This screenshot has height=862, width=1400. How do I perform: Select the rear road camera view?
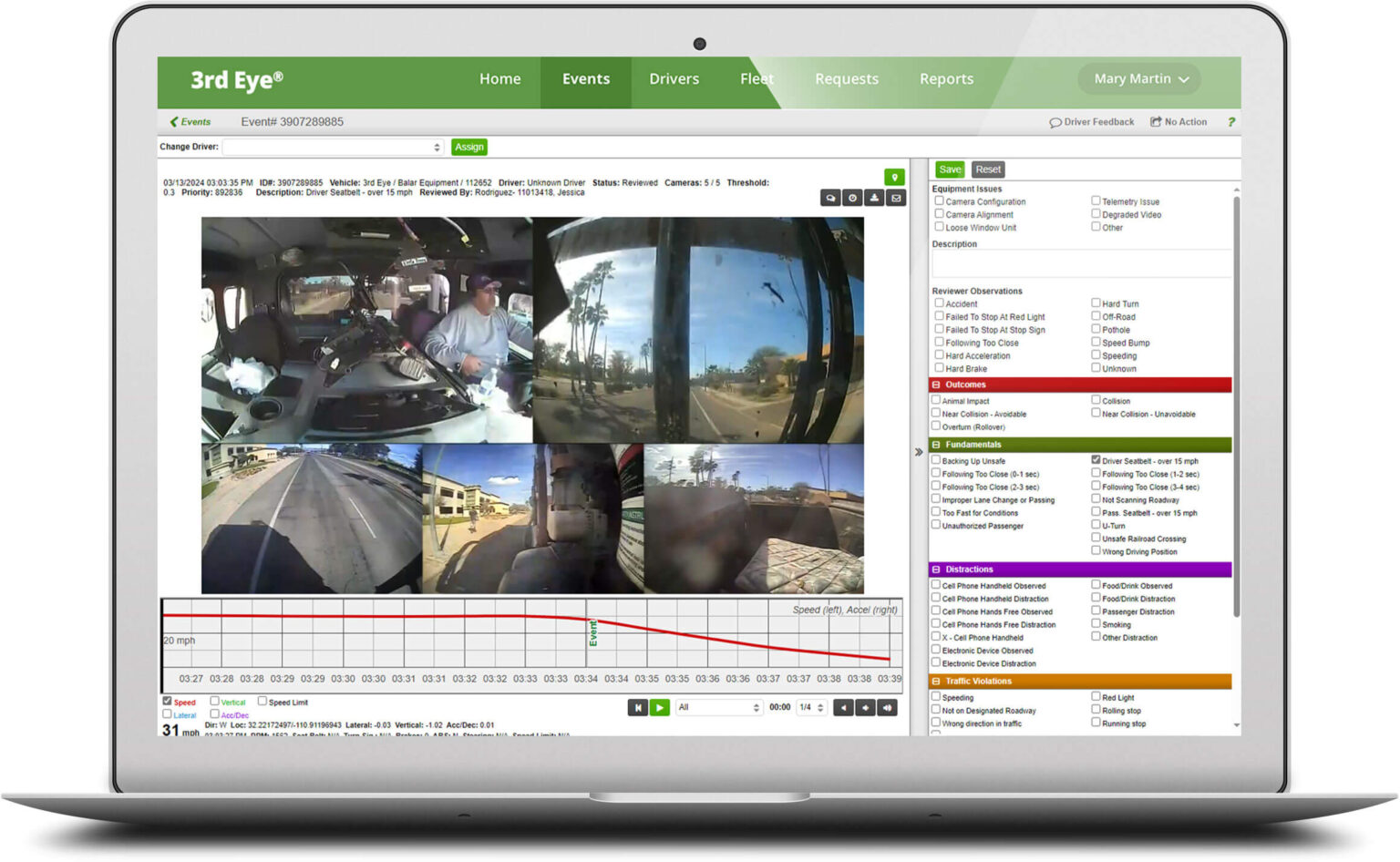pos(312,518)
